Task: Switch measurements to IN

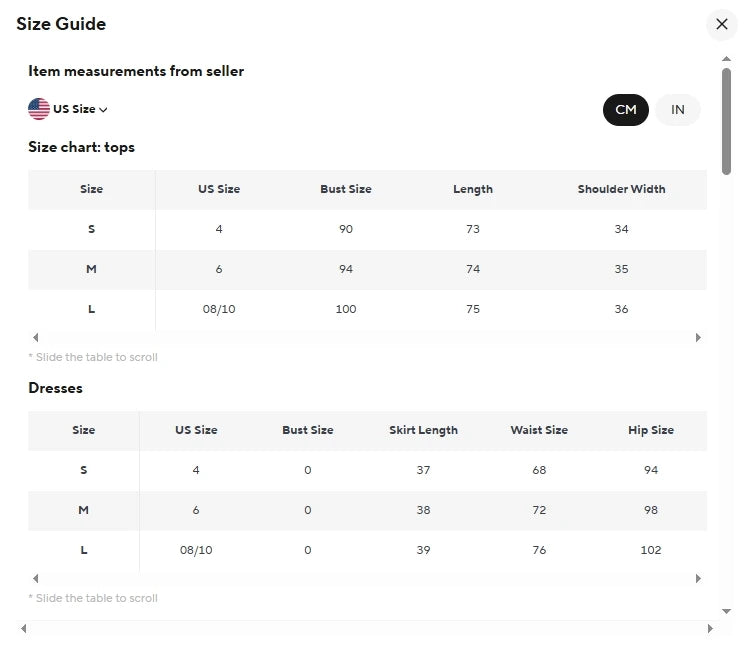Action: (678, 109)
